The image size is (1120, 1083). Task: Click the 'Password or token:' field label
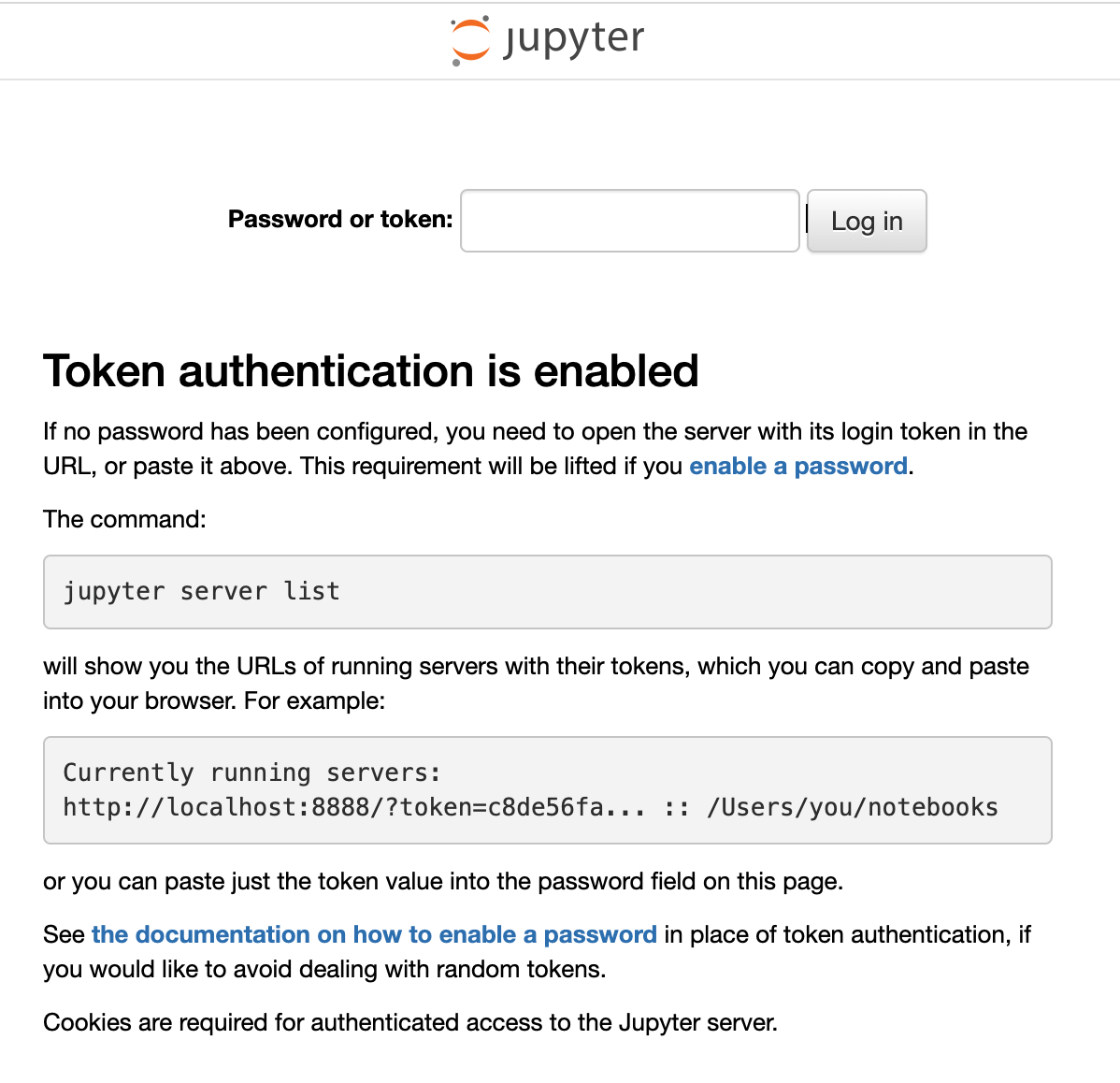coord(340,219)
